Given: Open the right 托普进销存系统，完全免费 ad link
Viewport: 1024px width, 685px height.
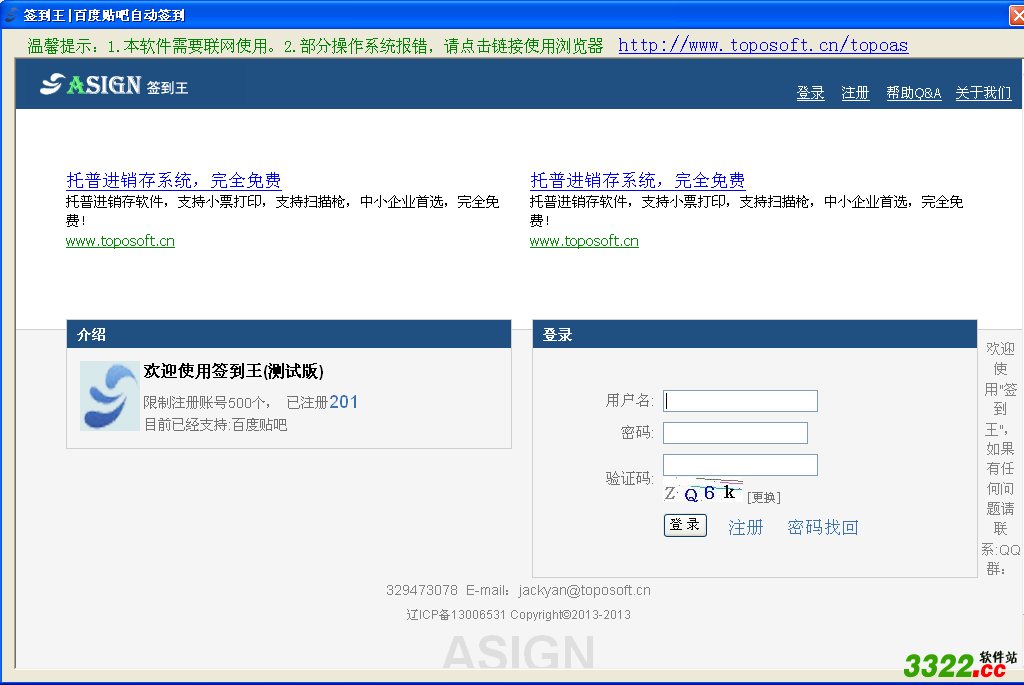Looking at the screenshot, I should point(637,180).
